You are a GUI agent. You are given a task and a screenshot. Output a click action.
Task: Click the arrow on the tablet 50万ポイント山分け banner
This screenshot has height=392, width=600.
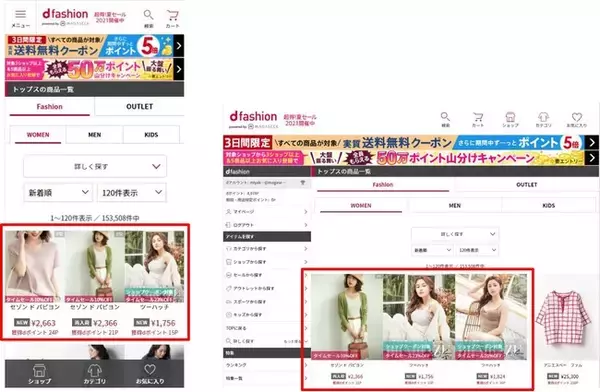(592, 158)
